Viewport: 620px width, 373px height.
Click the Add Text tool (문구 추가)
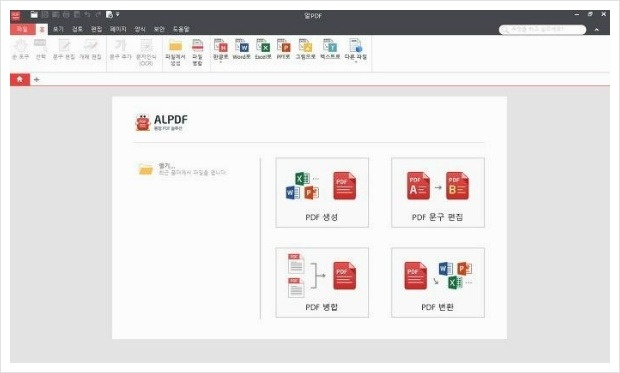tap(120, 49)
